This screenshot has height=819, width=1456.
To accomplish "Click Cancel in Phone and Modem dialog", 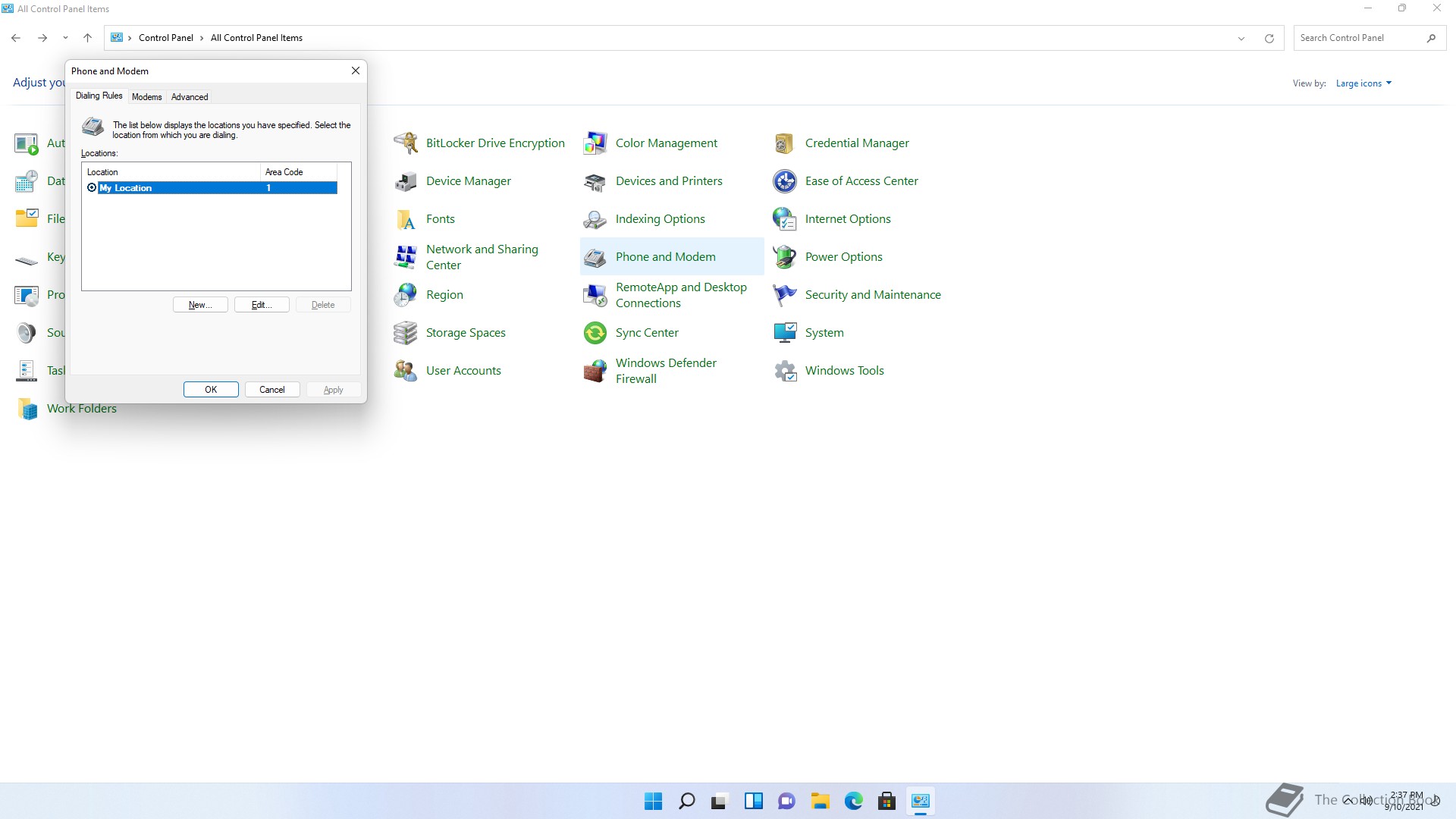I will [272, 390].
